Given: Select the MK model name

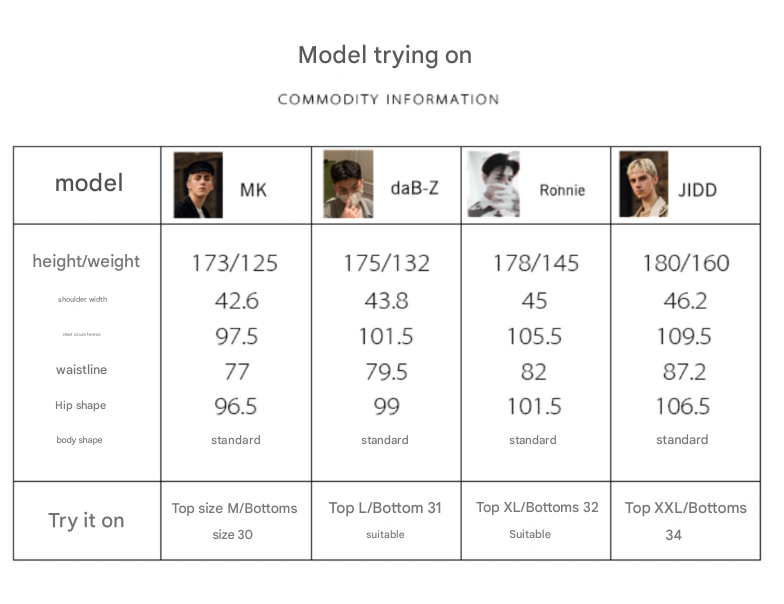Looking at the screenshot, I should coord(253,189).
